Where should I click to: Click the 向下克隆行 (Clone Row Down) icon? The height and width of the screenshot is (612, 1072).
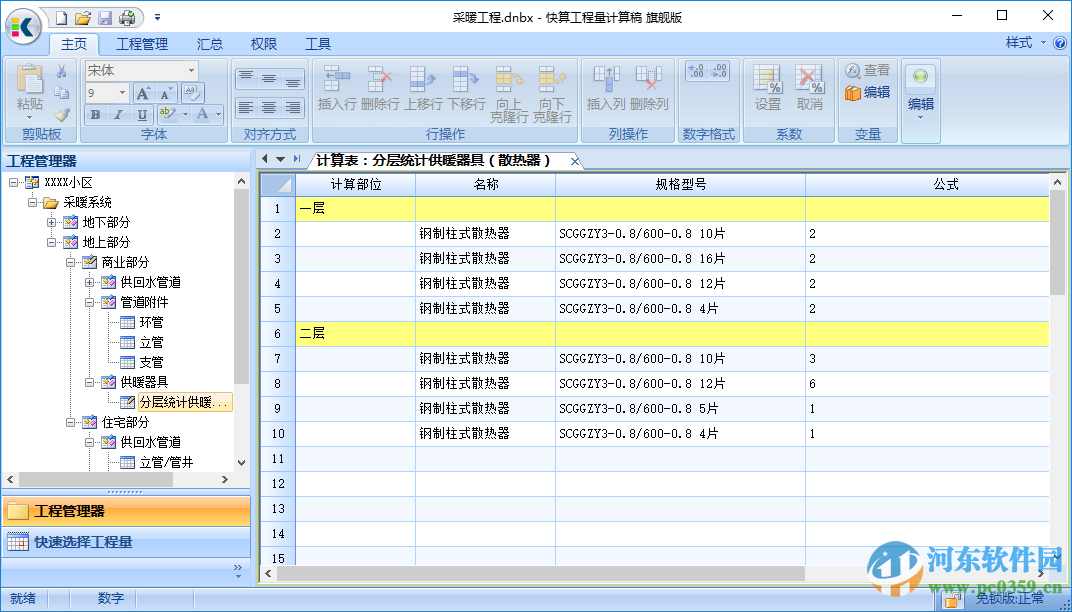(550, 78)
